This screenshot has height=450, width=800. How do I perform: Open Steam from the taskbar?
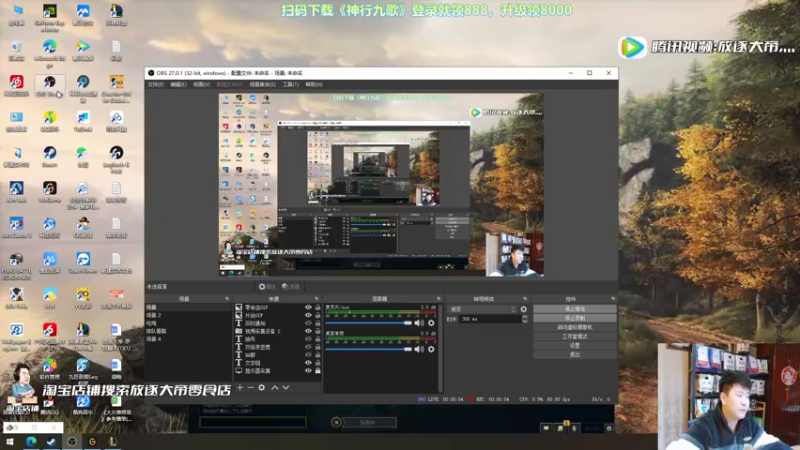click(x=51, y=442)
